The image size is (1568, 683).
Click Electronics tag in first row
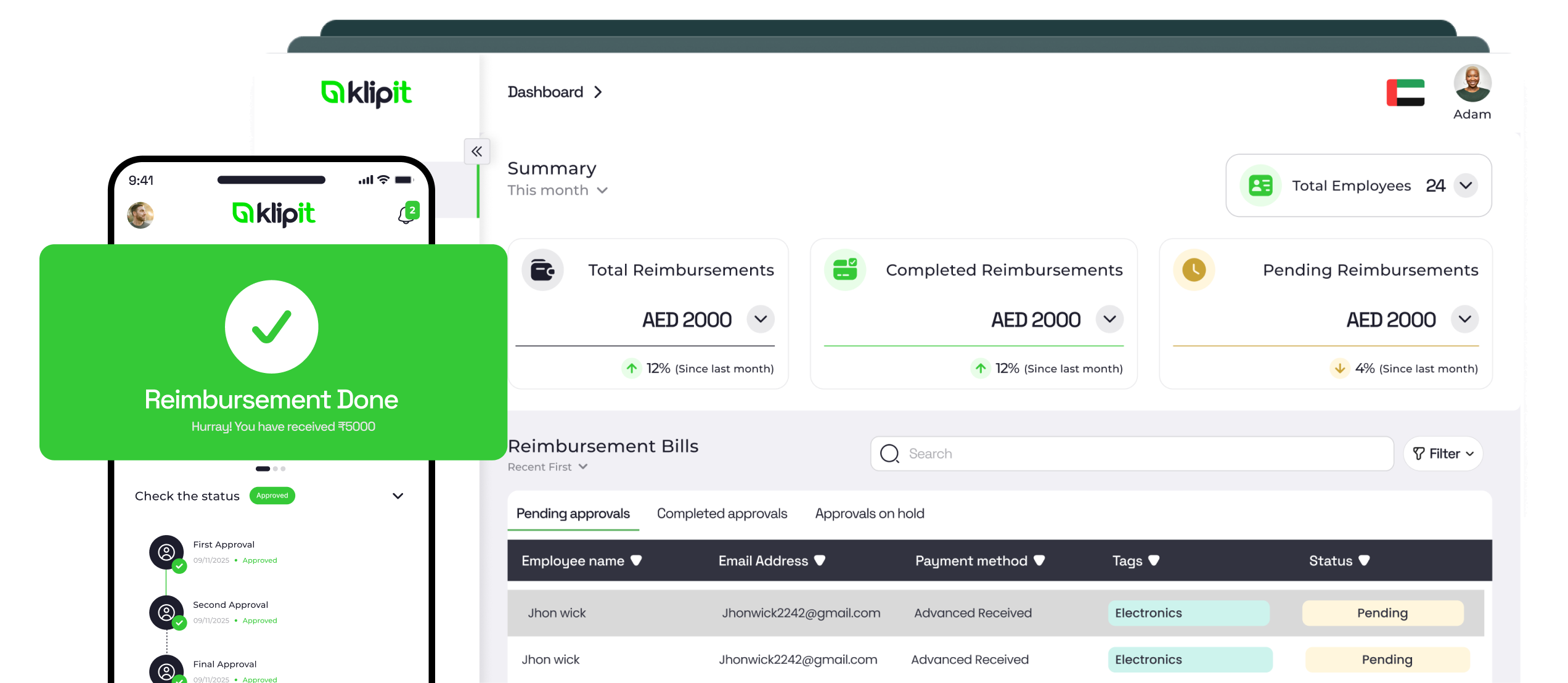pos(1189,613)
